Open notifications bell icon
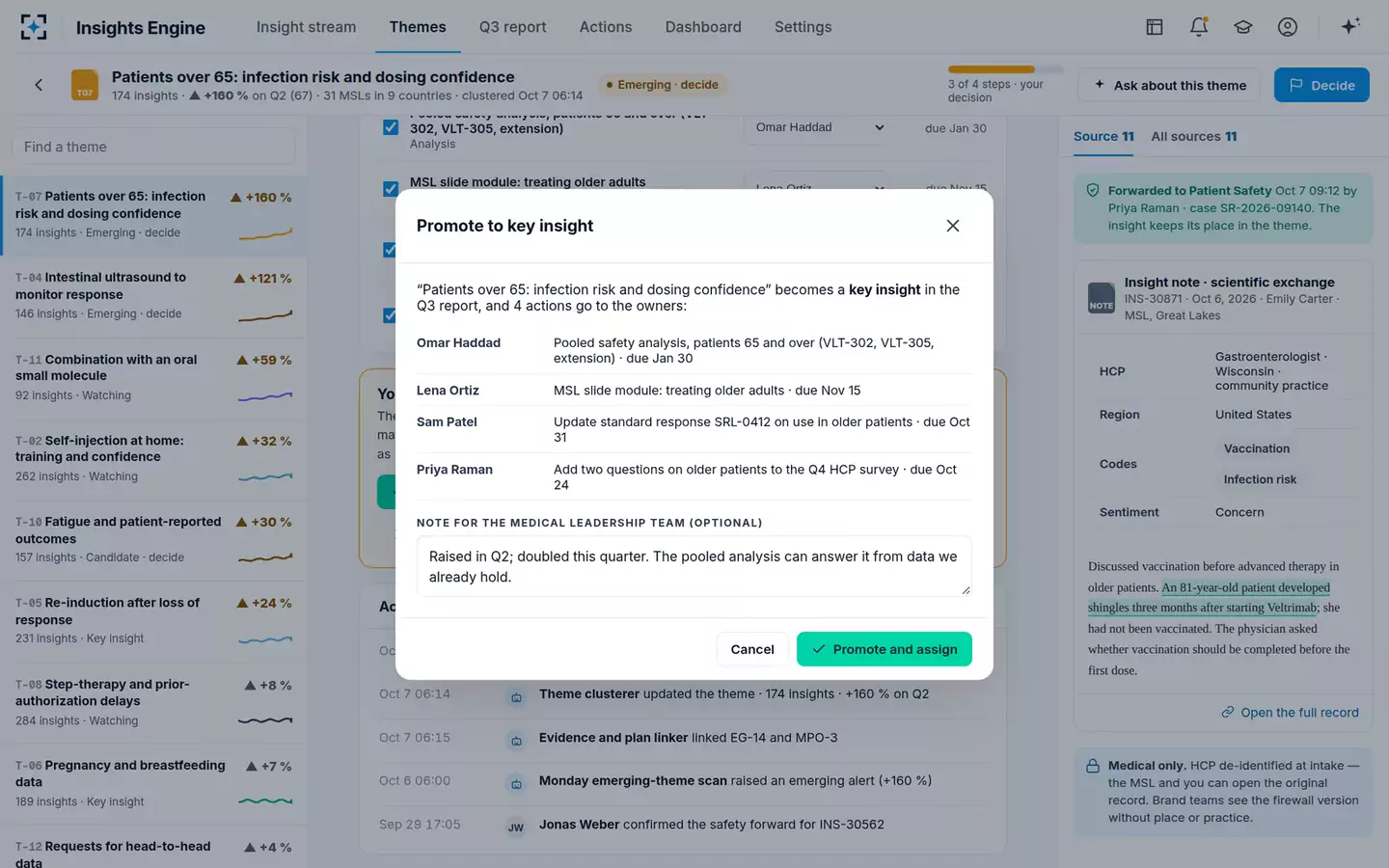 click(x=1199, y=27)
